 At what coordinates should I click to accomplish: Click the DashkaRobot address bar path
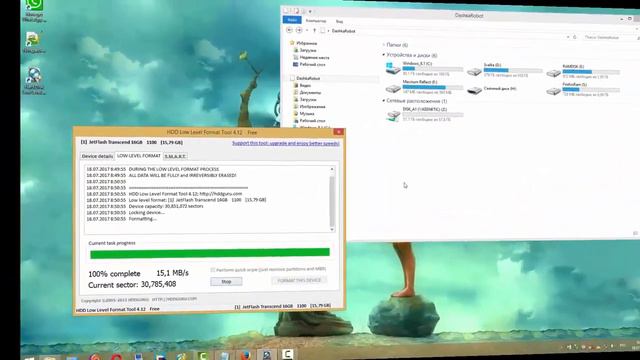[343, 31]
